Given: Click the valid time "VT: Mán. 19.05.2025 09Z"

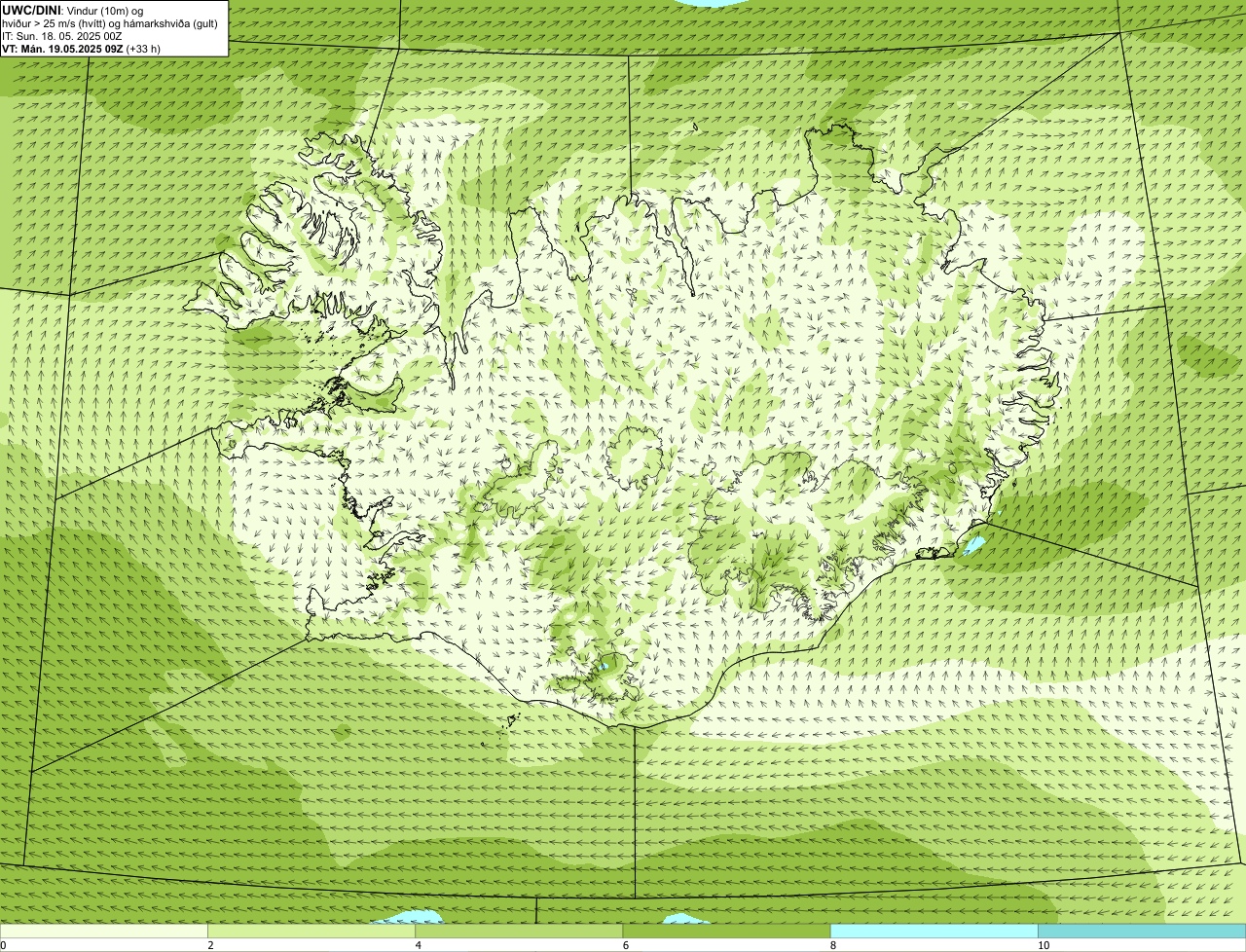Looking at the screenshot, I should click(62, 49).
